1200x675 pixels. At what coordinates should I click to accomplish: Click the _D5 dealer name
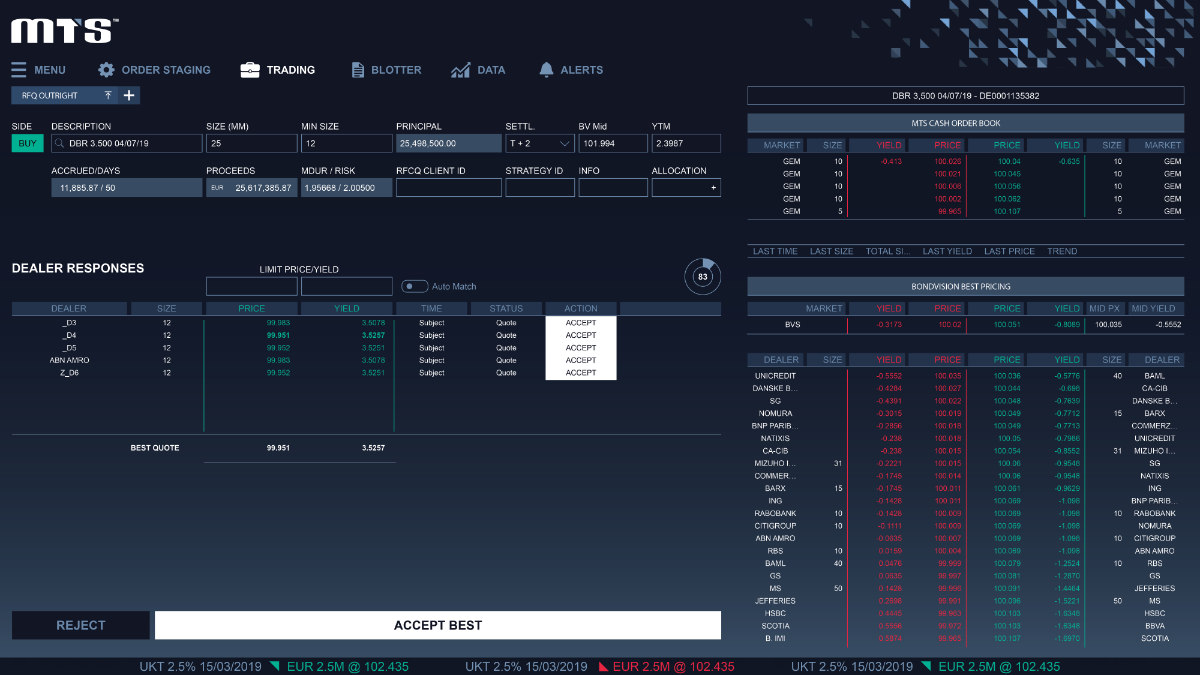click(x=70, y=348)
